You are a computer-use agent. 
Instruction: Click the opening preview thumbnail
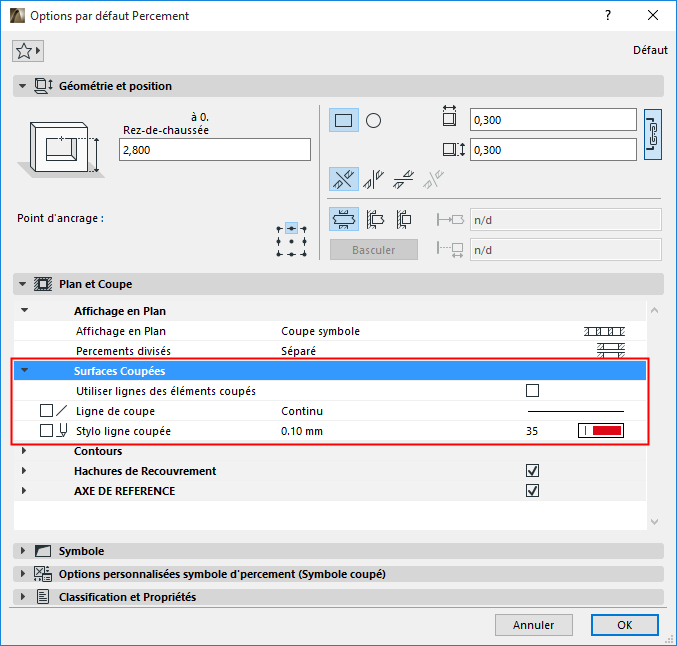pyautogui.click(x=61, y=149)
